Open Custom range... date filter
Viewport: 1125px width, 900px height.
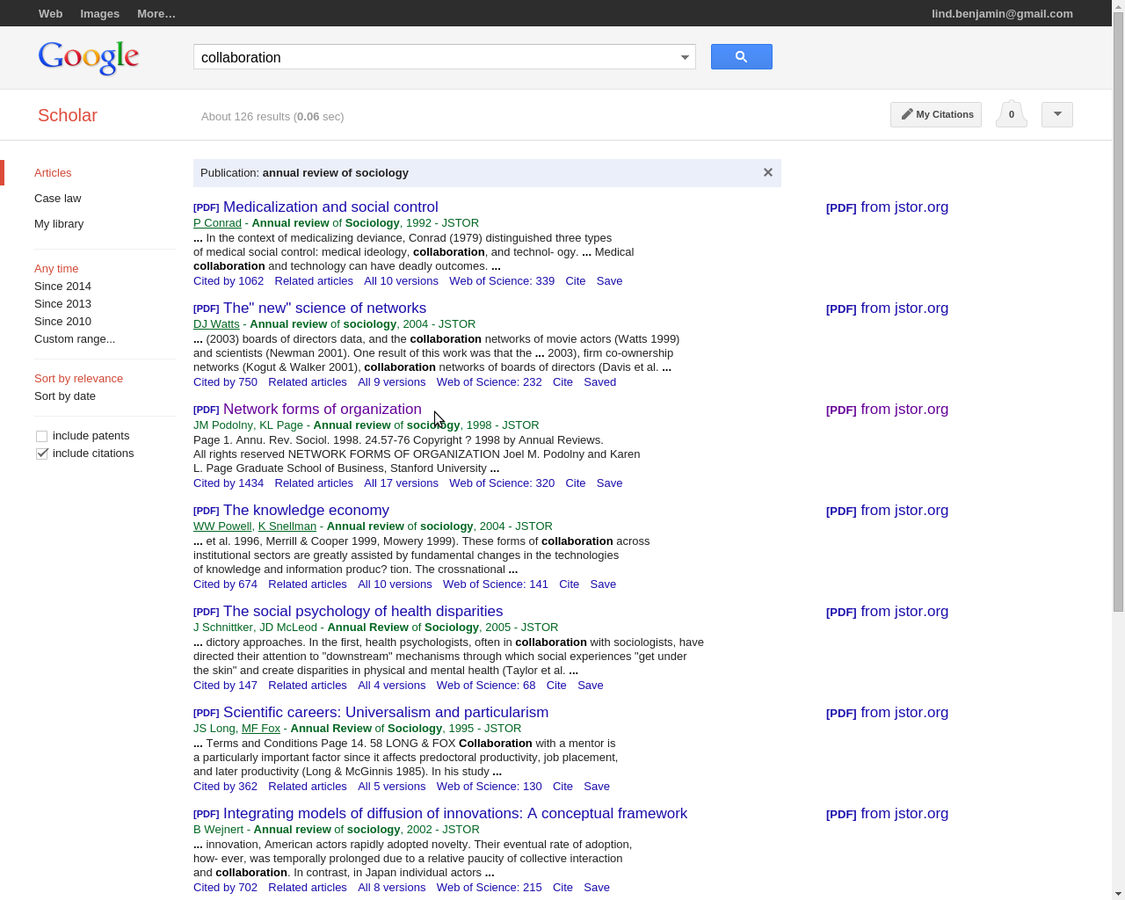(75, 339)
